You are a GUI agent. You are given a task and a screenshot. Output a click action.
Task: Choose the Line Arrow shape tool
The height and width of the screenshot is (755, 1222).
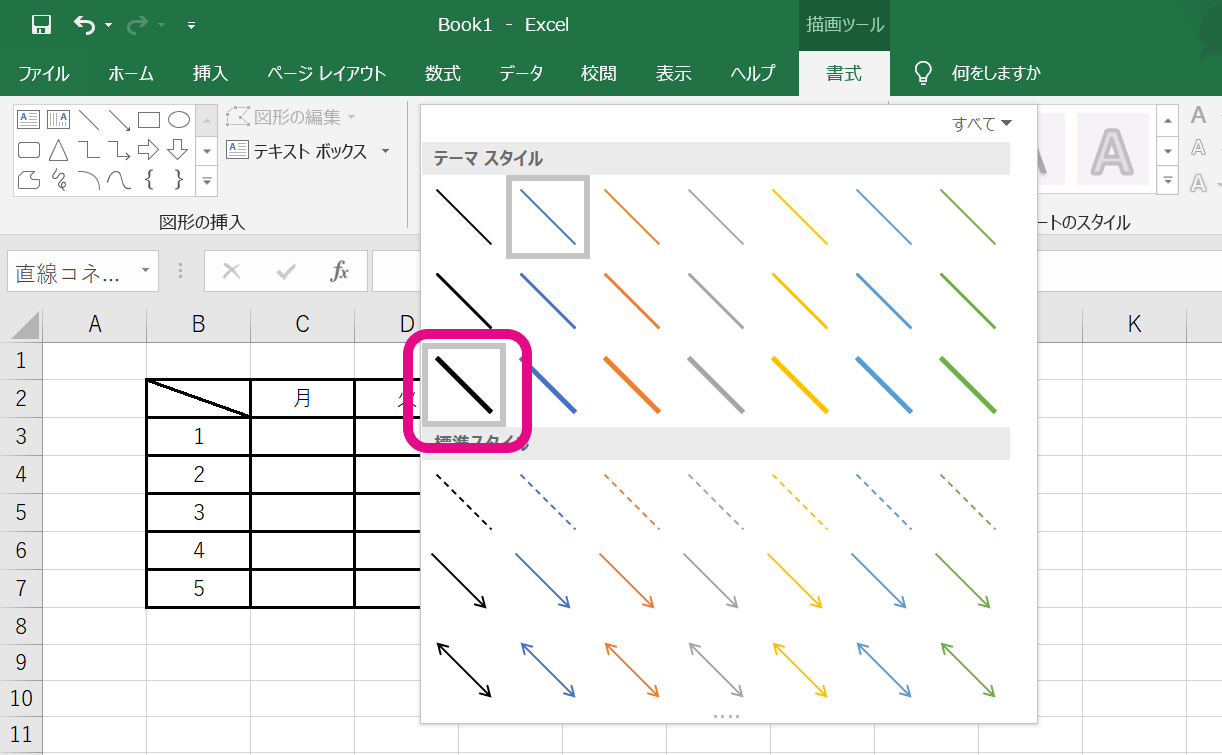pyautogui.click(x=118, y=118)
